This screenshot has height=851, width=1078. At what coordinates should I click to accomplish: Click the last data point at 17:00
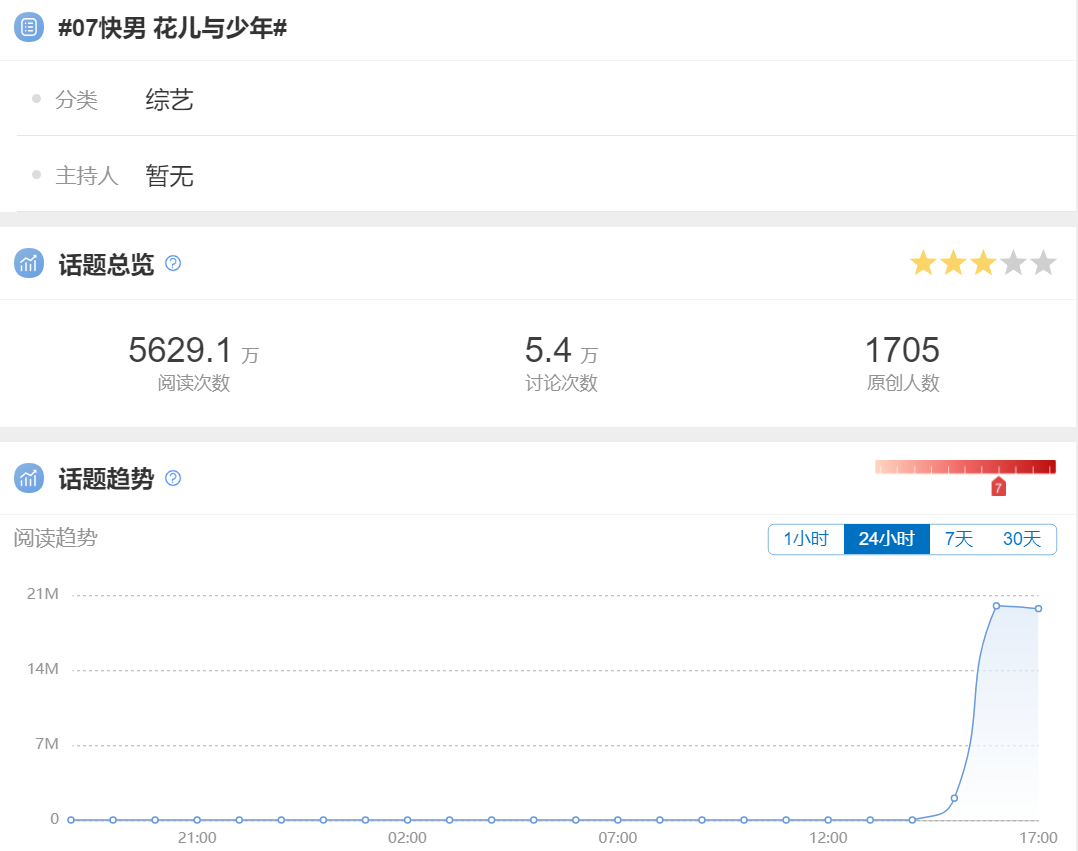click(1038, 608)
